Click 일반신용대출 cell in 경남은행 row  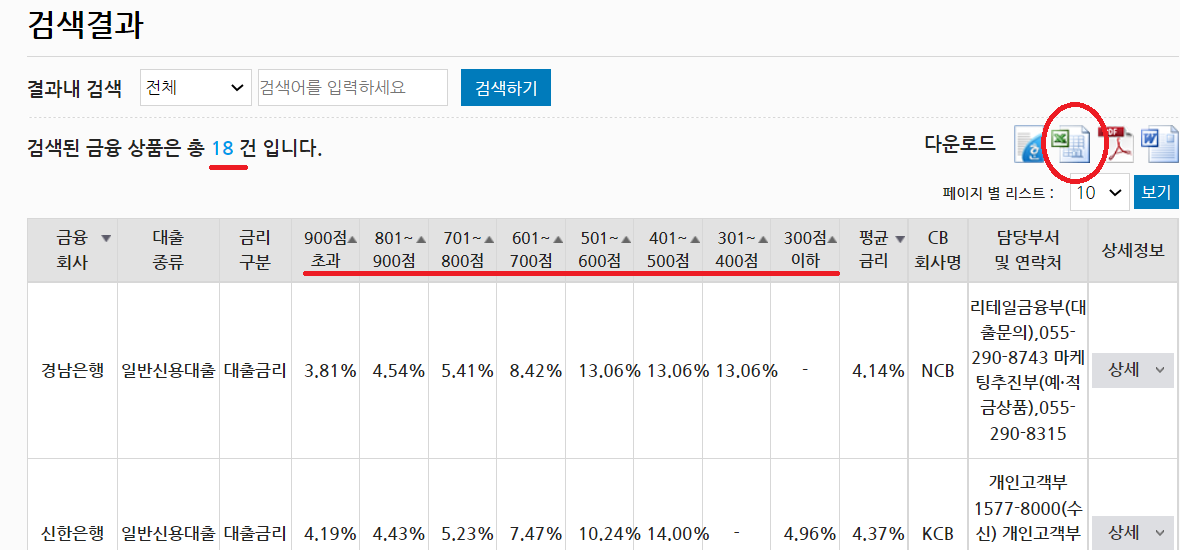[169, 370]
